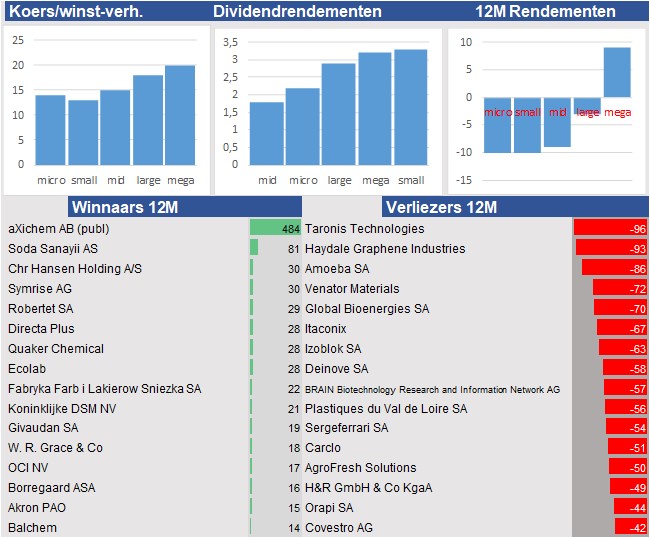Click BRAIN Biotechnology Research and Information Network AG
This screenshot has height=538, width=650.
point(432,390)
